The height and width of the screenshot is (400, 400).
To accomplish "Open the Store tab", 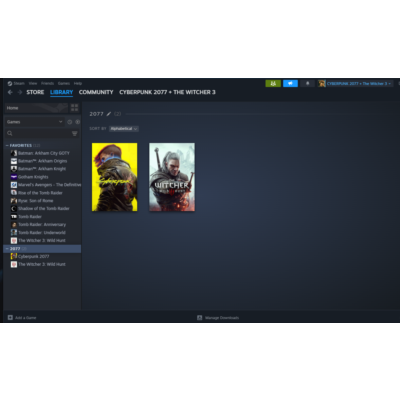I will [35, 92].
